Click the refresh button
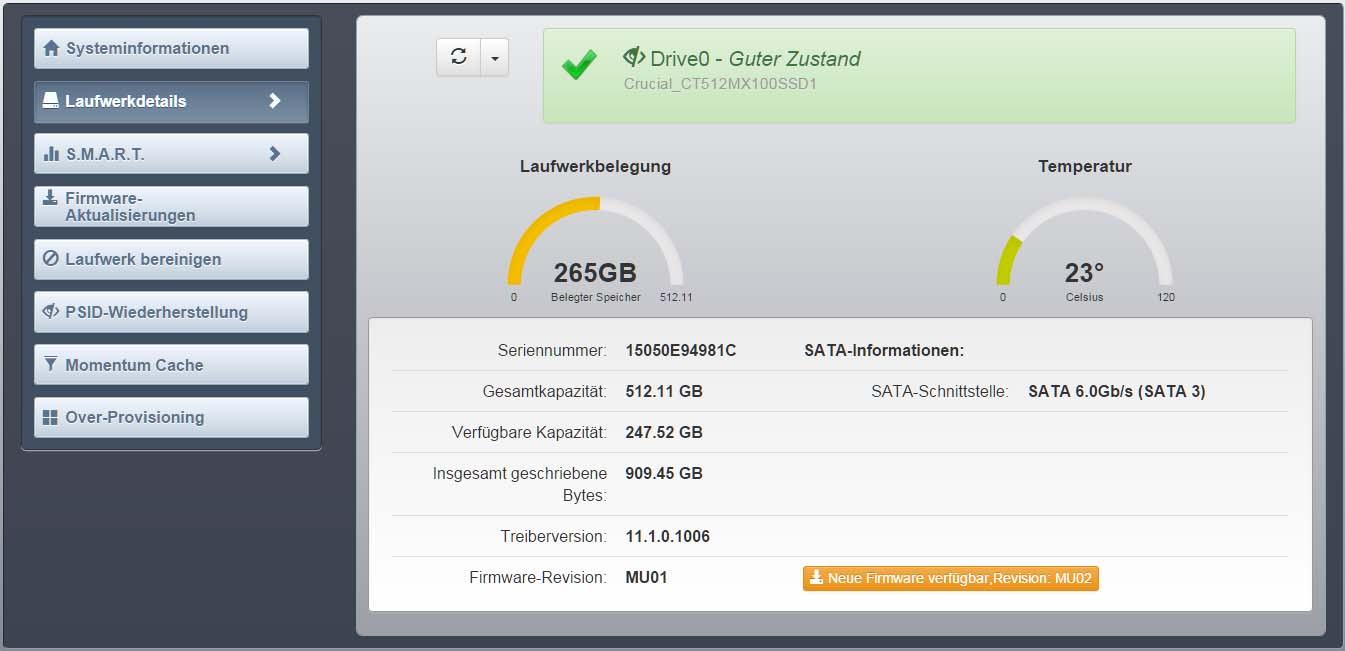Image resolution: width=1345 pixels, height=651 pixels. click(x=459, y=57)
